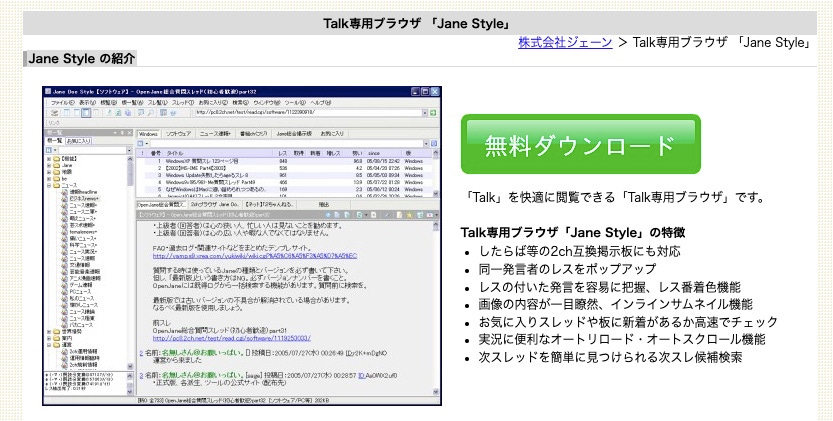
Task: Click bullet about 次スレ候補検索
Action: 610,357
